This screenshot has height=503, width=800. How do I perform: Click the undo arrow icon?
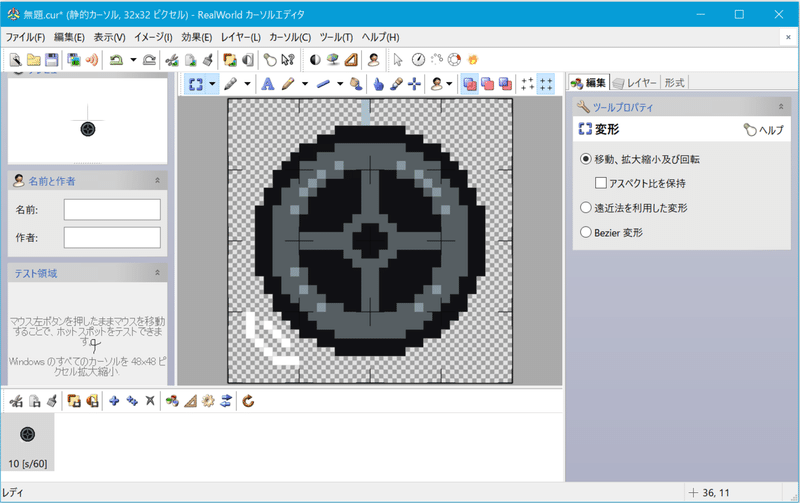tap(116, 60)
